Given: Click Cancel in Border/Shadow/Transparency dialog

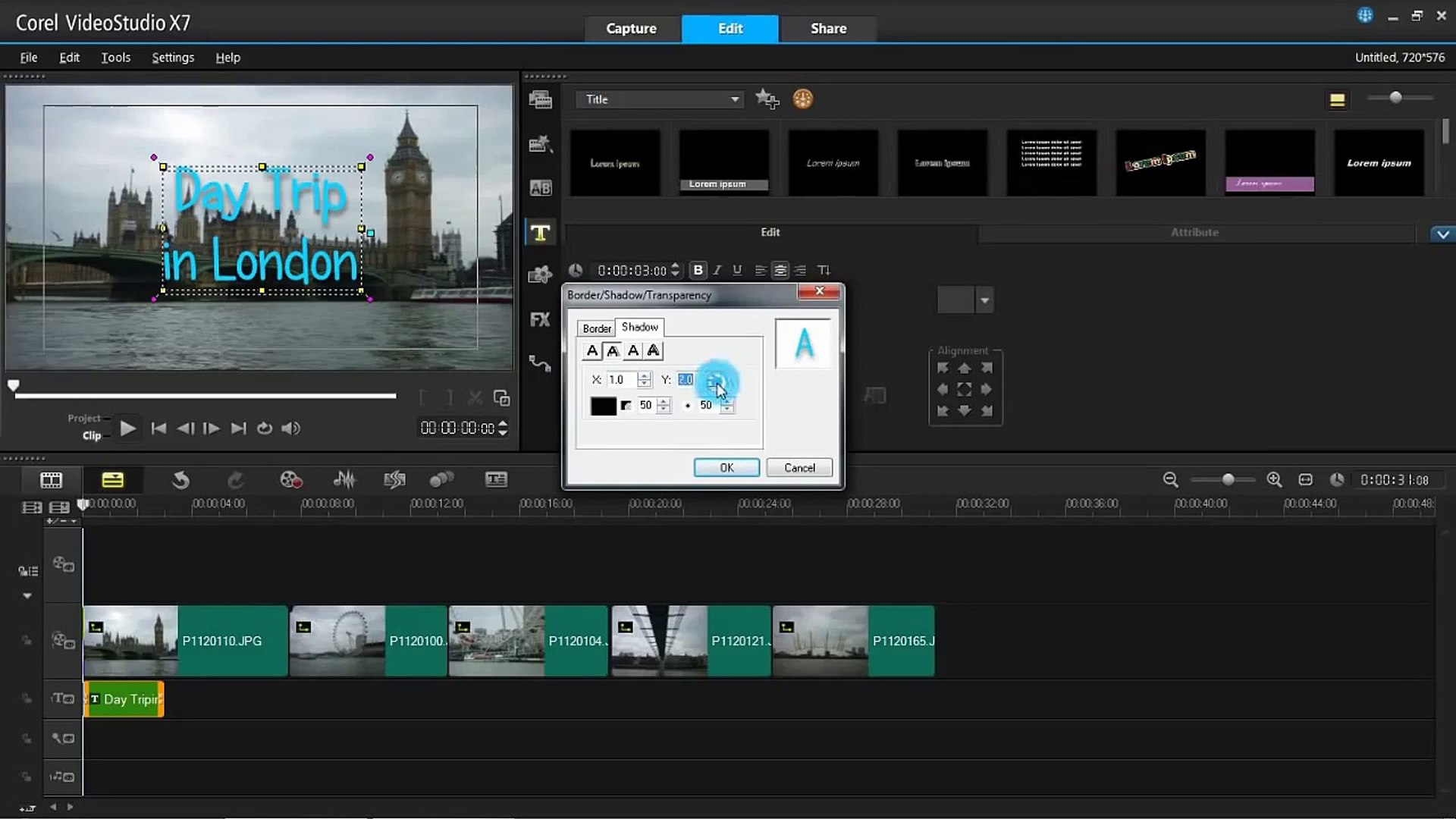Looking at the screenshot, I should [x=799, y=468].
